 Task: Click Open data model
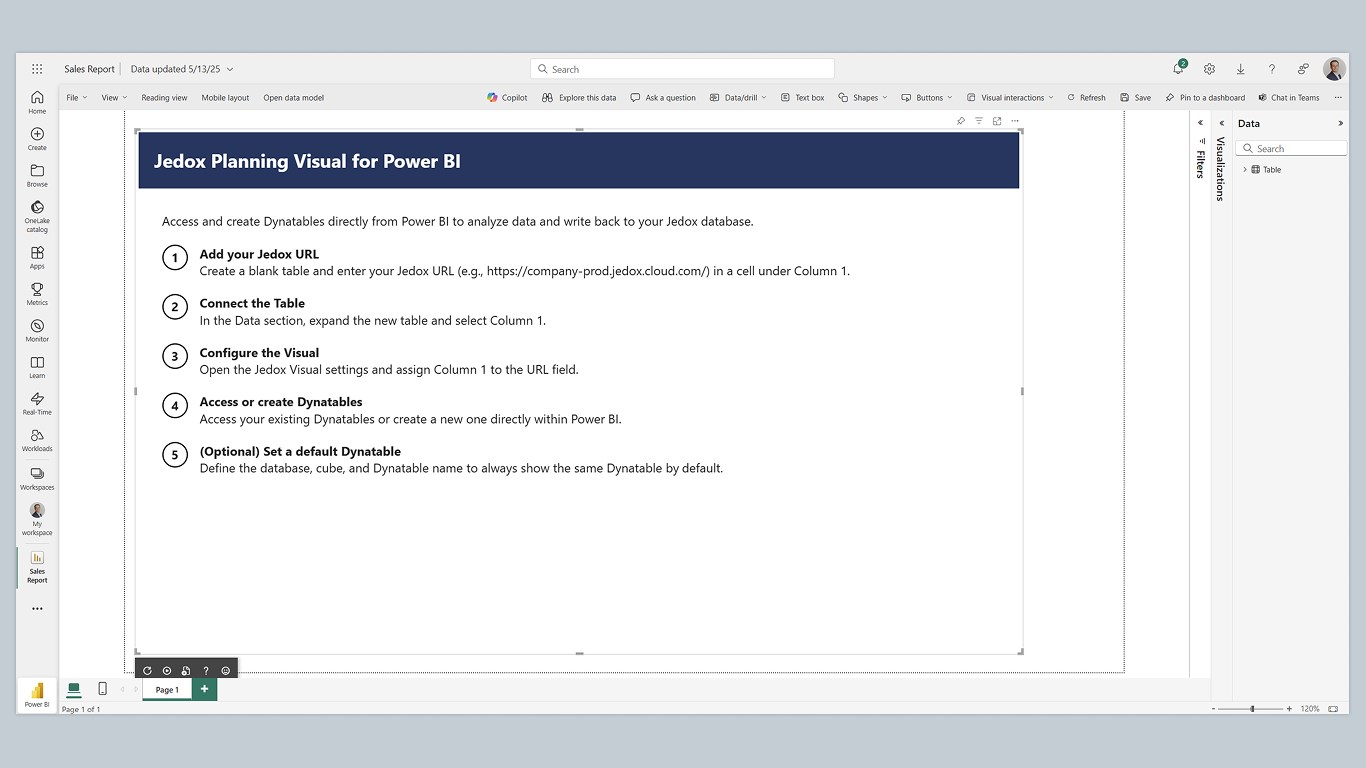click(293, 98)
